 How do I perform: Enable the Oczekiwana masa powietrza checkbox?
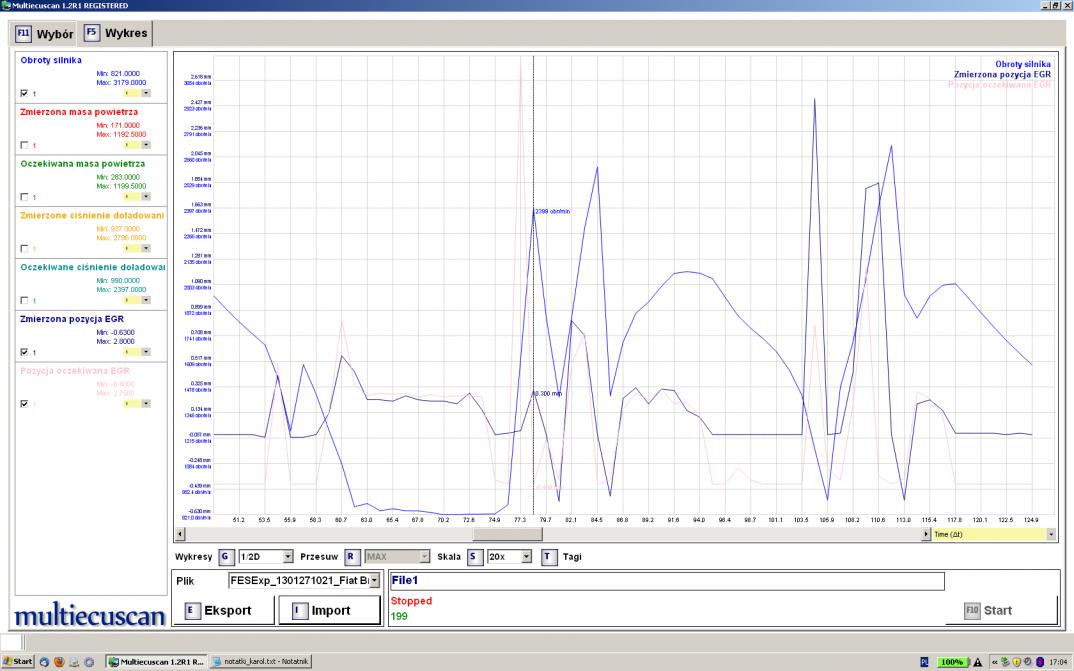(x=25, y=197)
